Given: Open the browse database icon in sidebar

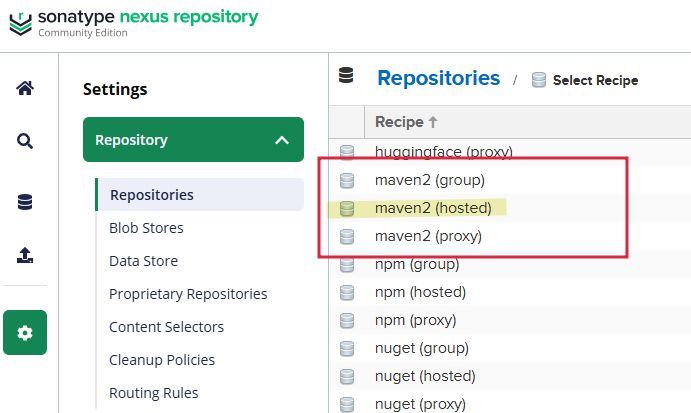Looking at the screenshot, I should [x=25, y=202].
